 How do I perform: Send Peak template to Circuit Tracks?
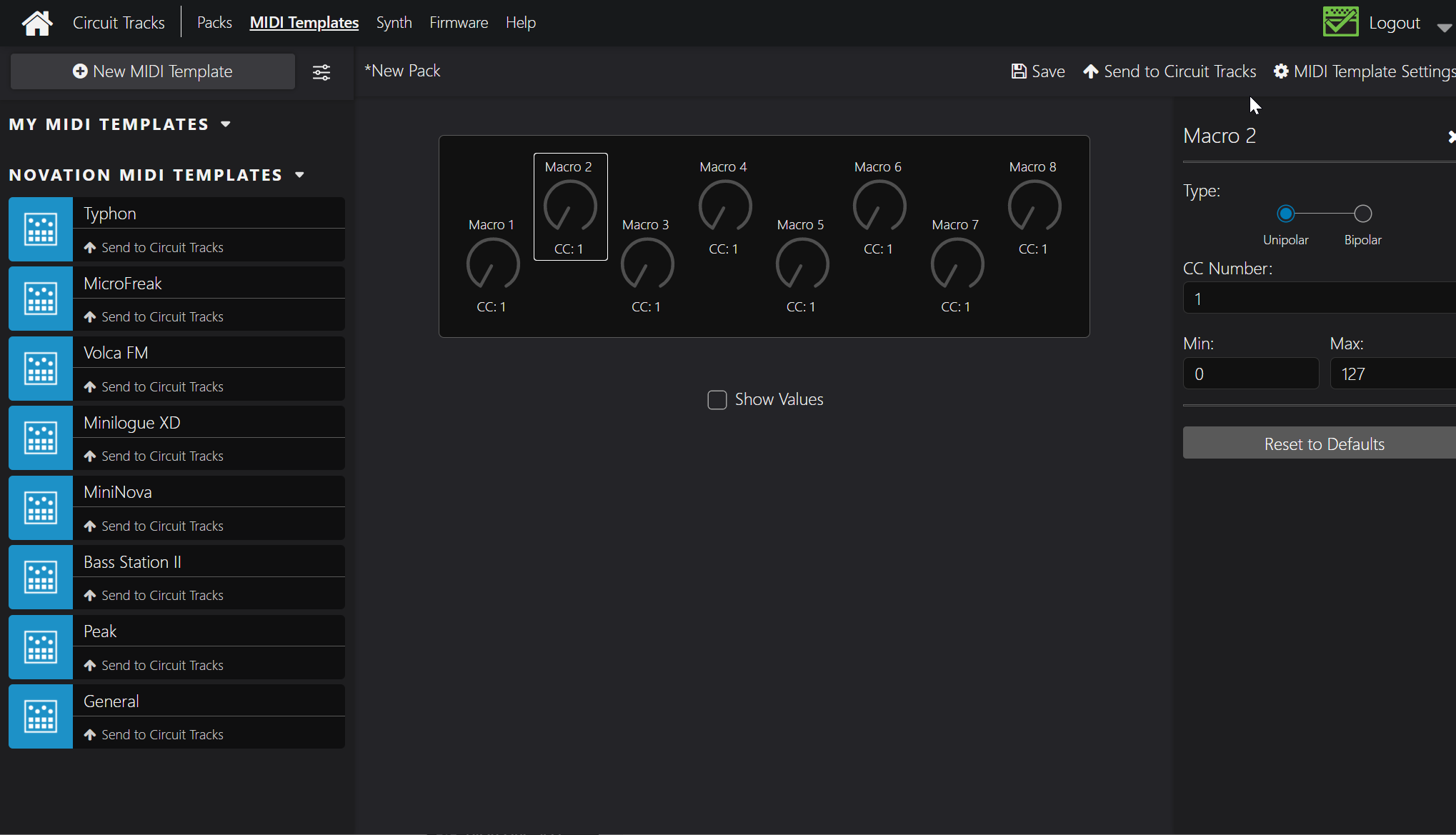click(154, 665)
